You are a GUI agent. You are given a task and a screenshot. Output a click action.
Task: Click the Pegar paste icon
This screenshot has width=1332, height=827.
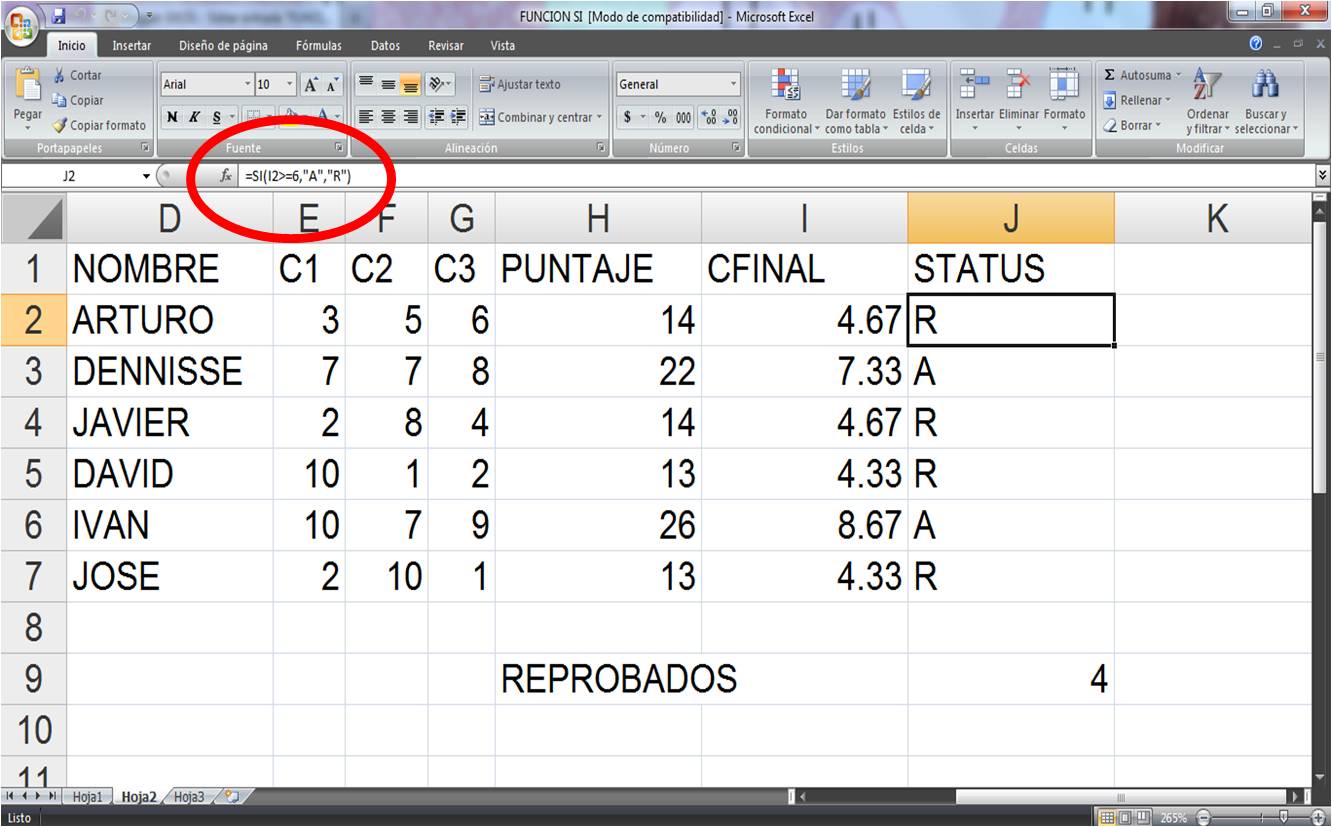click(x=27, y=90)
